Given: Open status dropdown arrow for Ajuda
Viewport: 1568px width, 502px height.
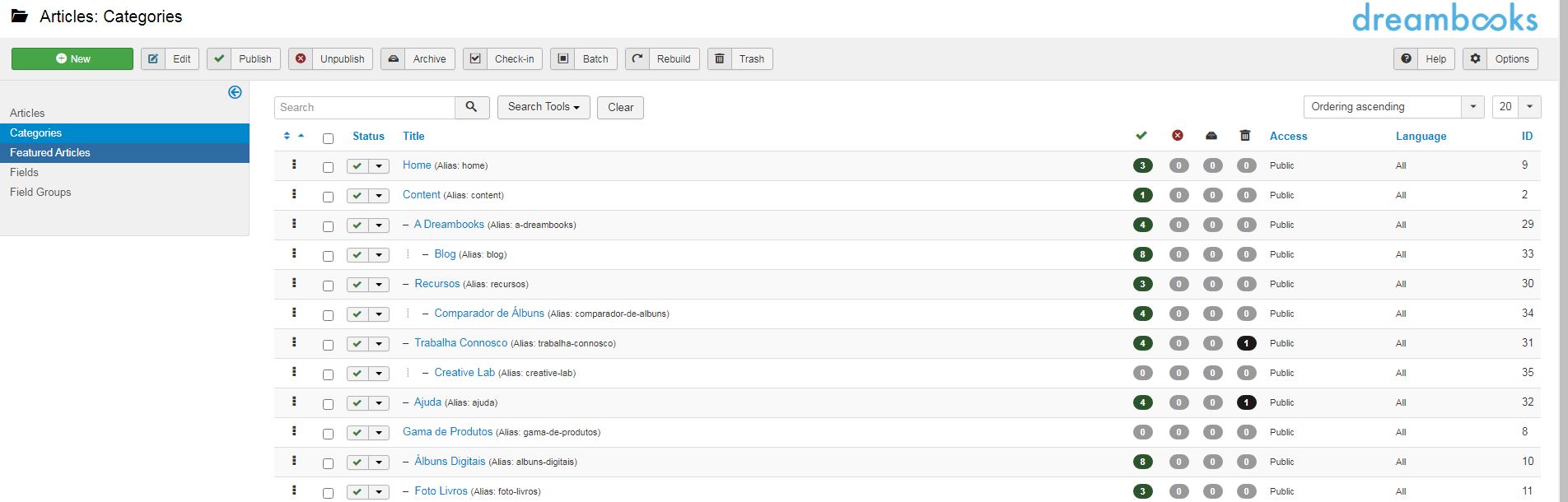Looking at the screenshot, I should pyautogui.click(x=379, y=403).
